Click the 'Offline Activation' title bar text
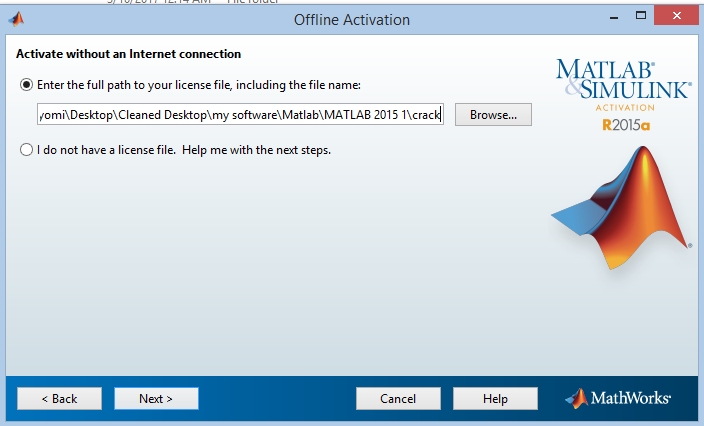 coord(351,19)
